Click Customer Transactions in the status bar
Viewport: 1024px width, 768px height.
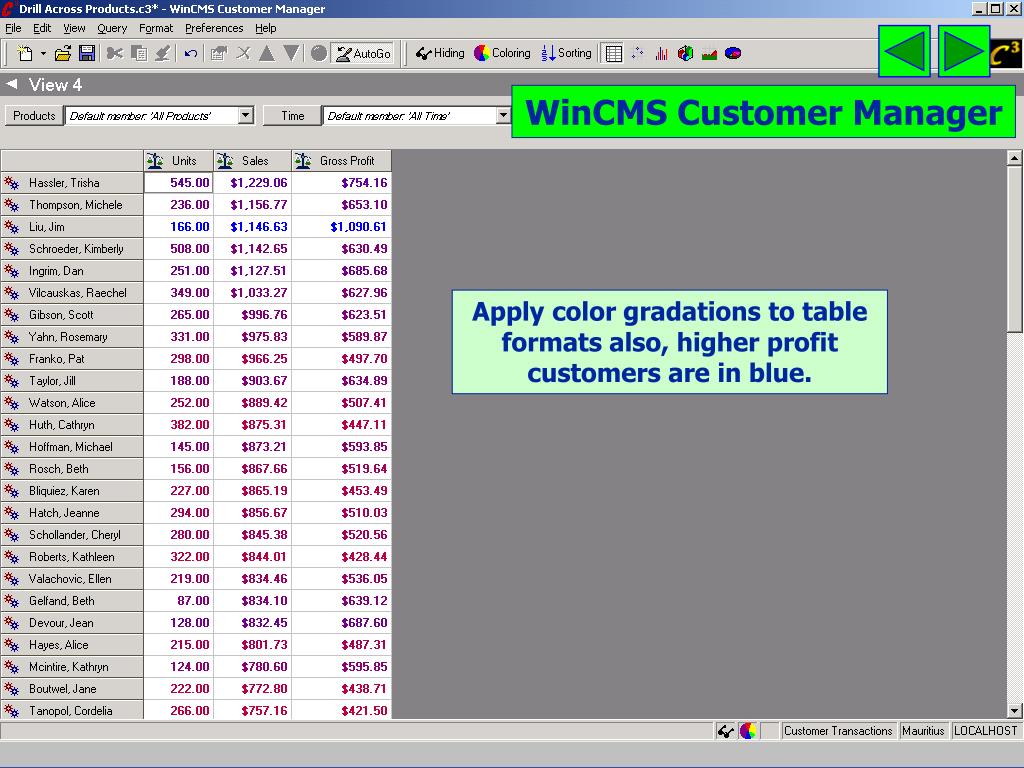(x=838, y=731)
